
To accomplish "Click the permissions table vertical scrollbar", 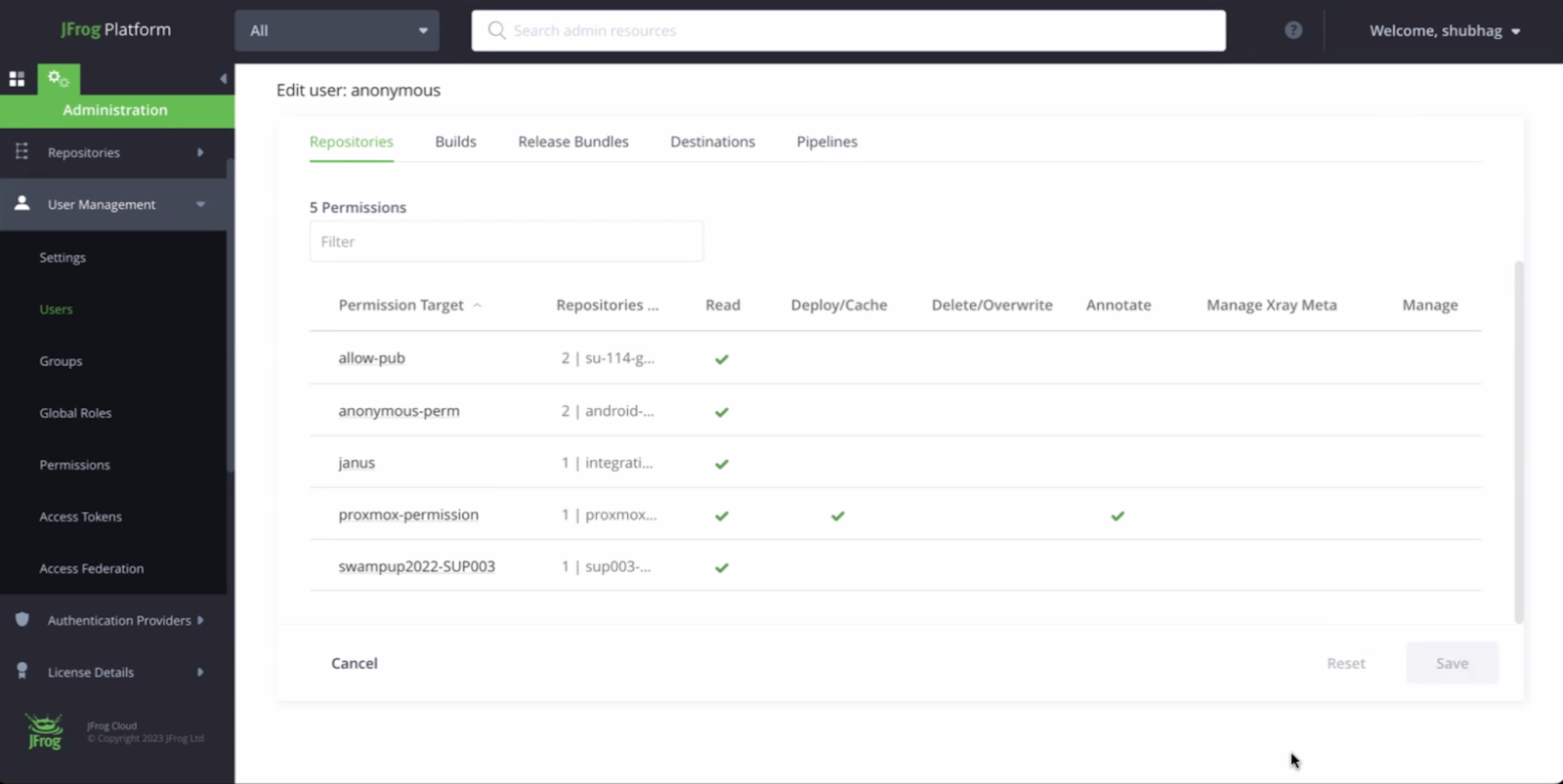I will (1518, 439).
